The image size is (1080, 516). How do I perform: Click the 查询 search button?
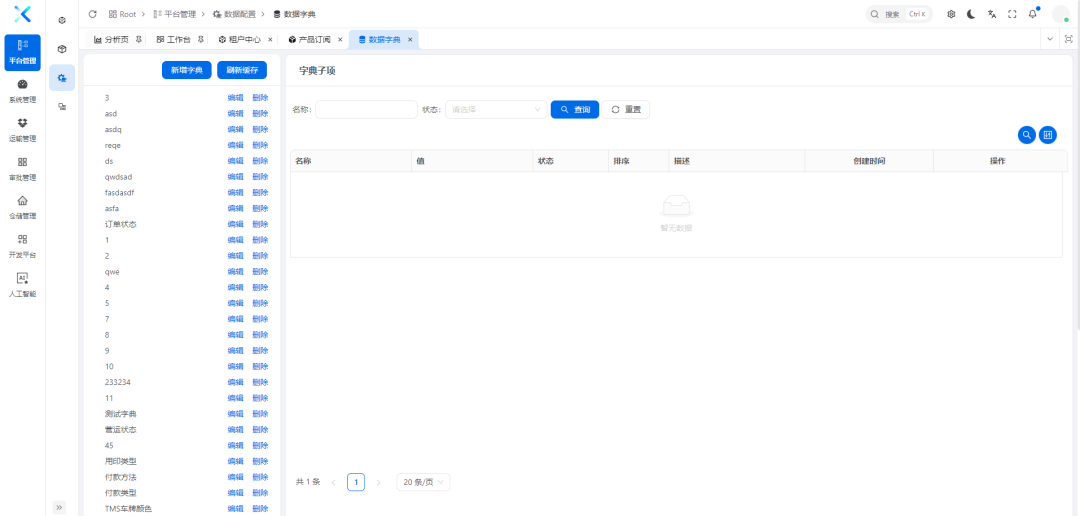click(574, 109)
